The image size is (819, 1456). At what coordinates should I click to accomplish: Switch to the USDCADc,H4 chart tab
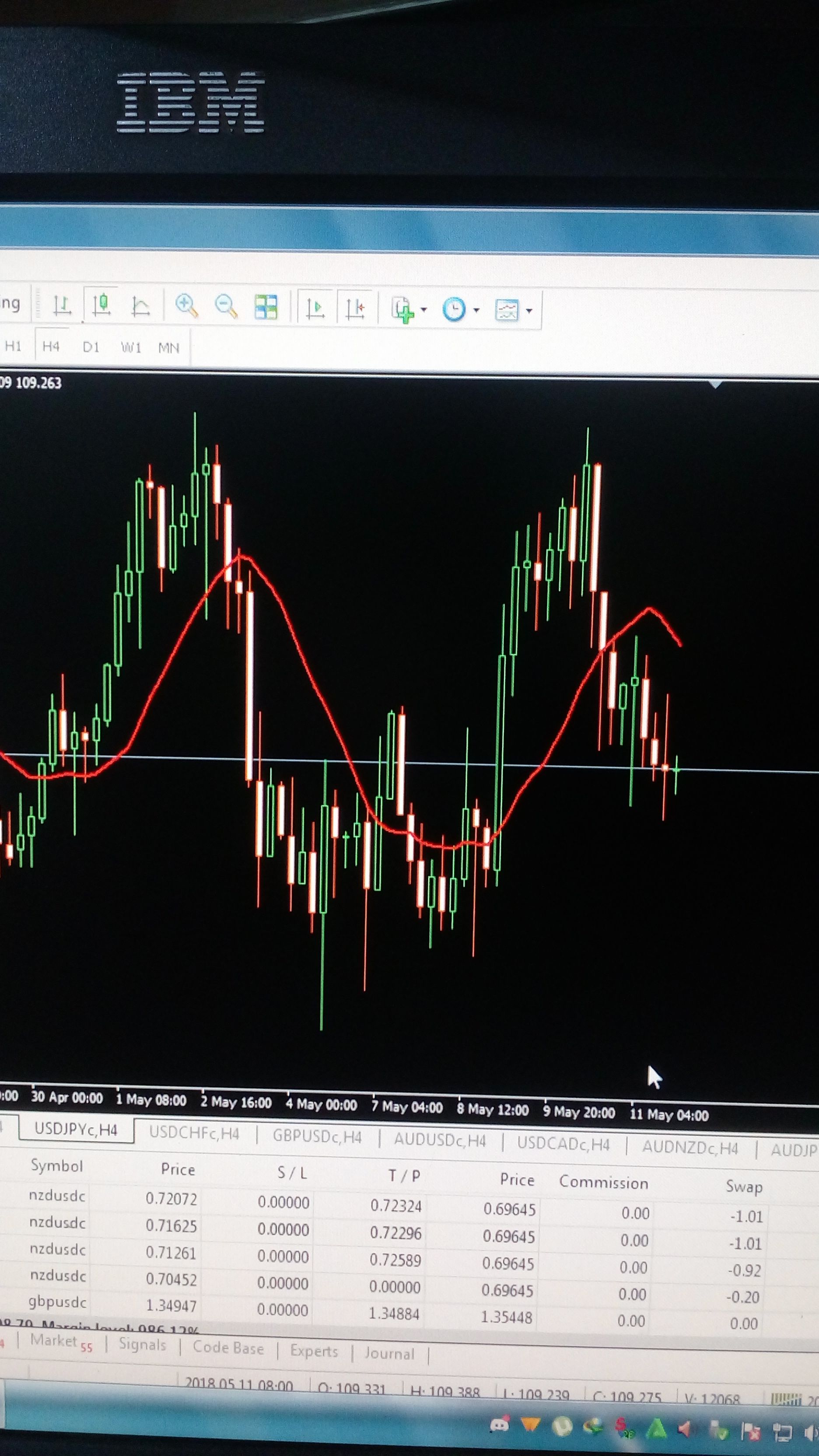563,1144
